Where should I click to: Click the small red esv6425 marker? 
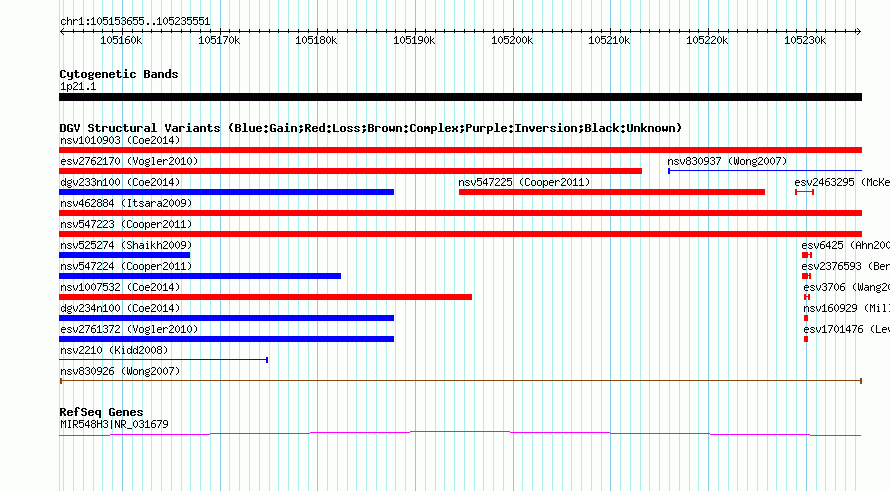click(x=807, y=255)
